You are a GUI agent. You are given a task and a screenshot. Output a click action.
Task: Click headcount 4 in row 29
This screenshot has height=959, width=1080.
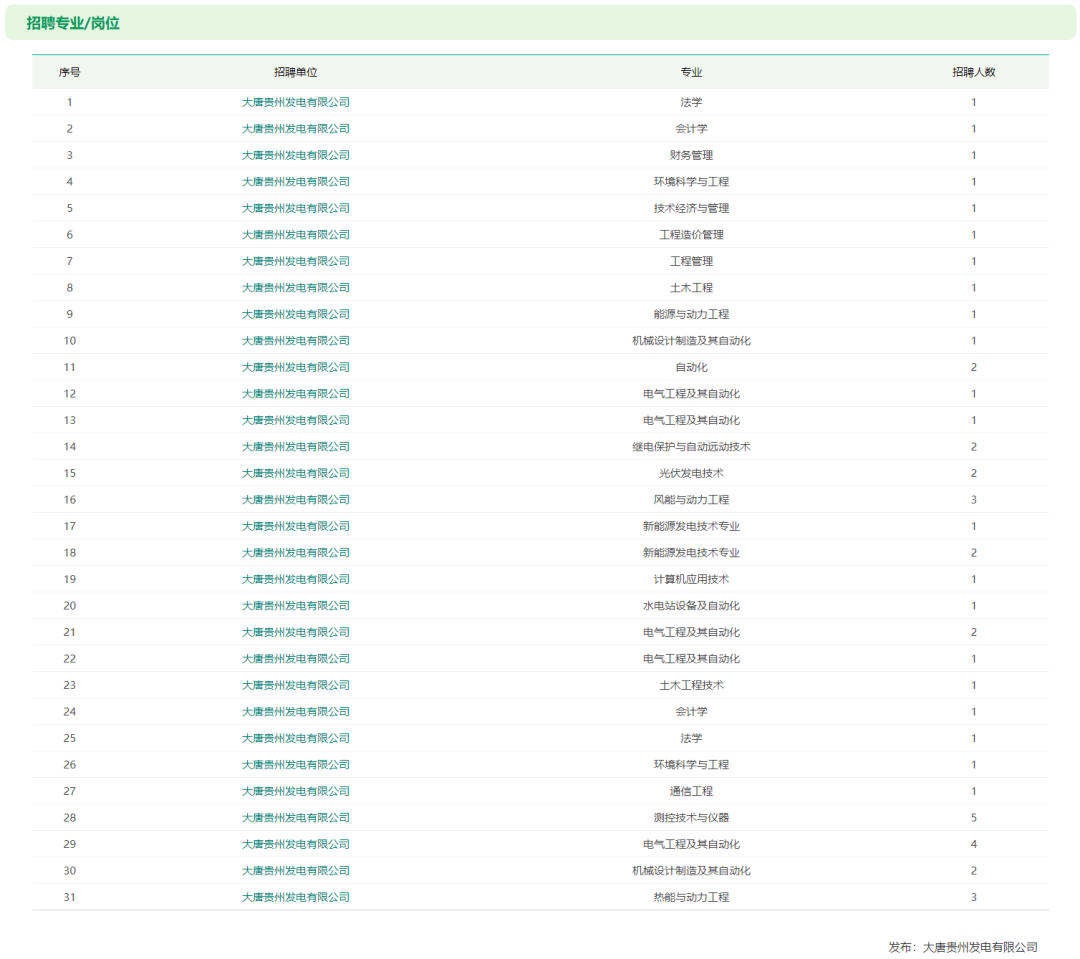point(974,844)
